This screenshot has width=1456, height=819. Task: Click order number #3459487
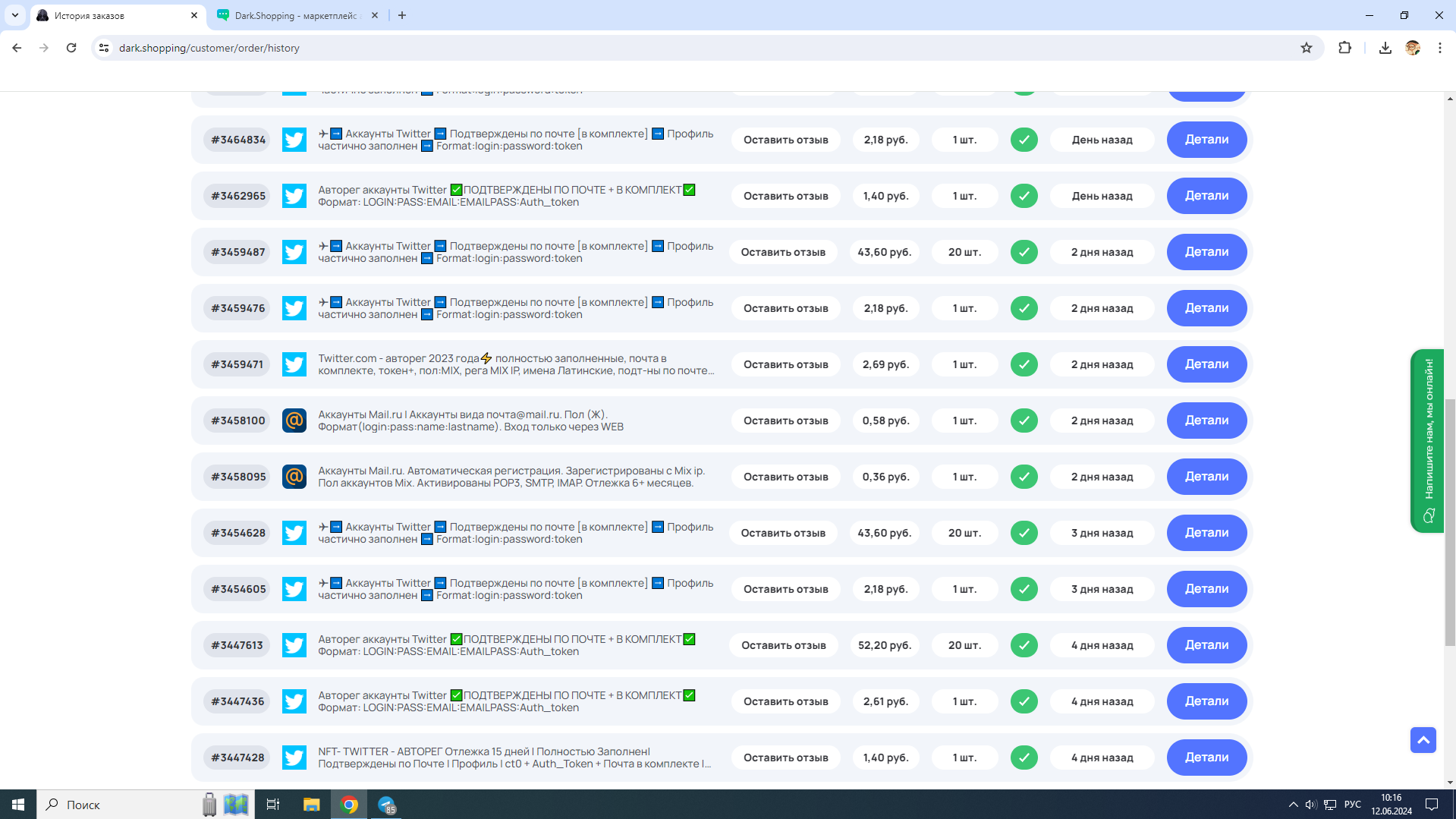(238, 252)
